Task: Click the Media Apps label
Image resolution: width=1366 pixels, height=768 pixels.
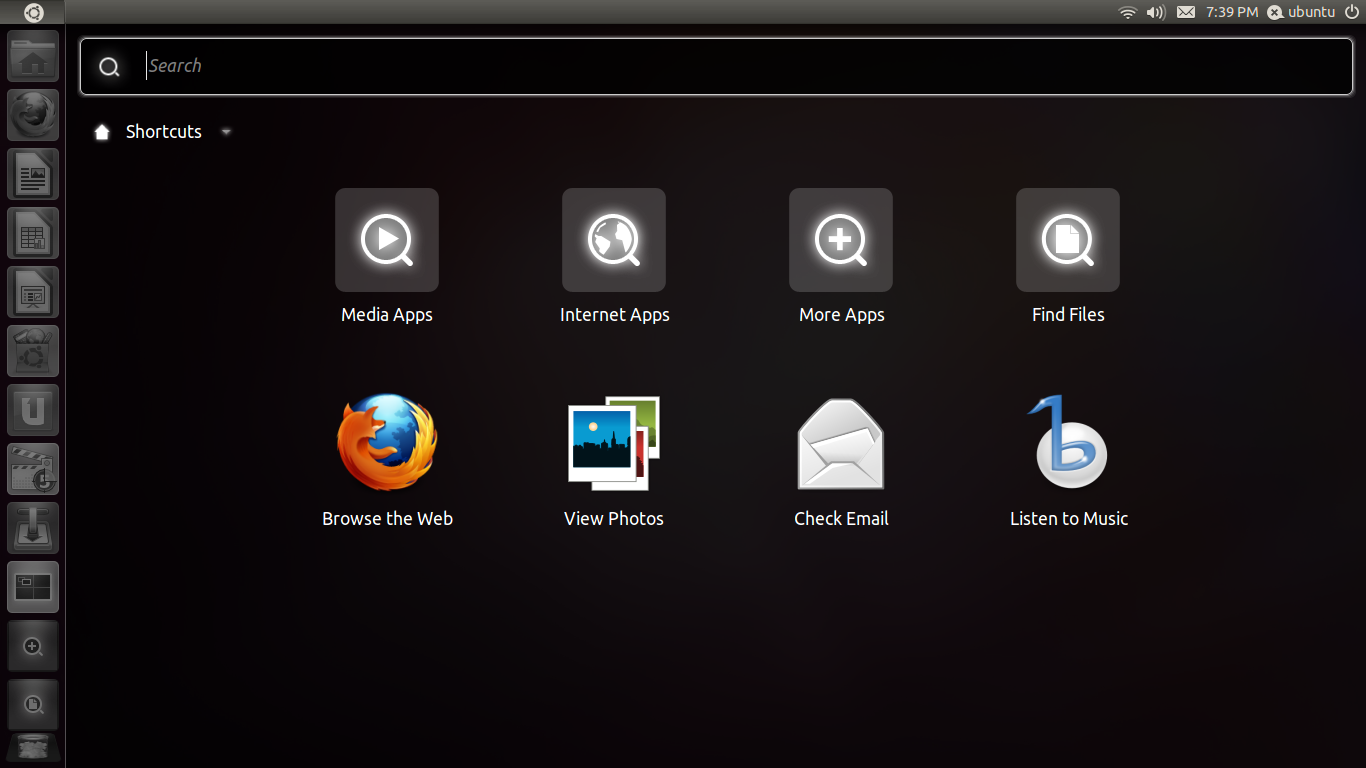Action: pyautogui.click(x=387, y=315)
